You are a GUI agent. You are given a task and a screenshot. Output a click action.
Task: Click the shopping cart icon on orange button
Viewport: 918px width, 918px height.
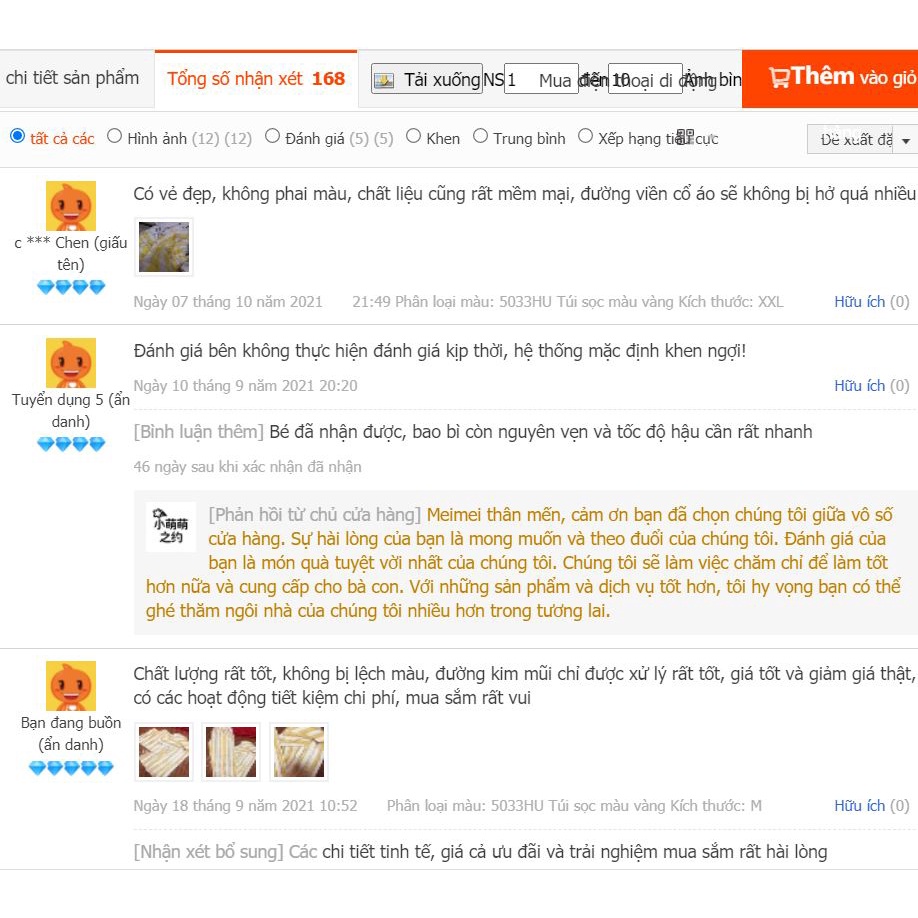click(779, 78)
